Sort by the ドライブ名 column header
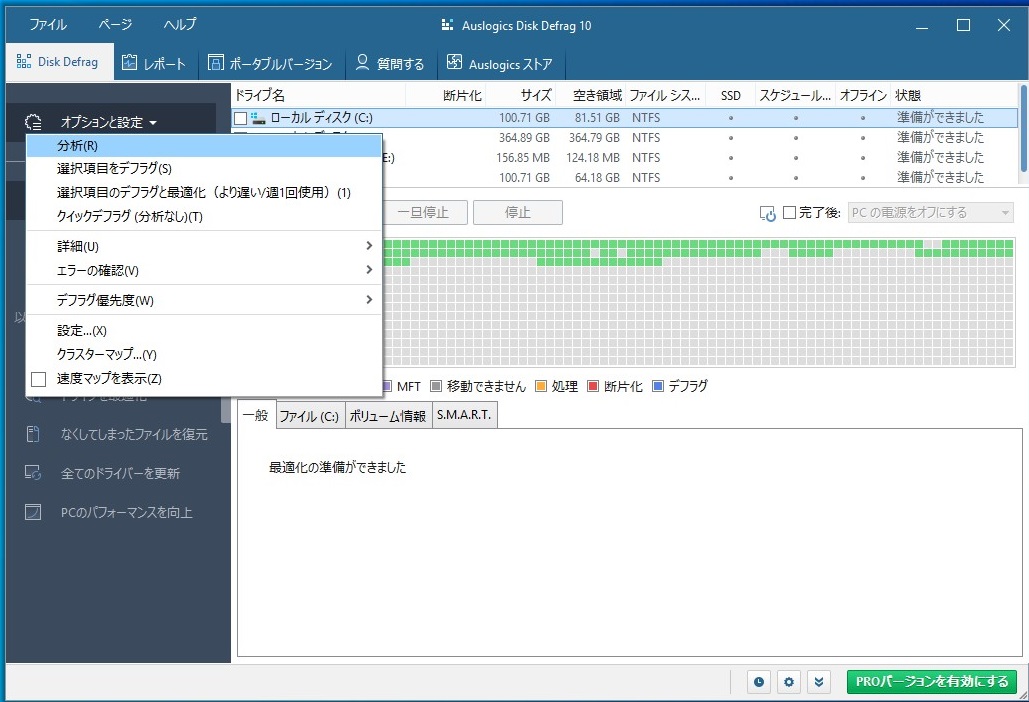The height and width of the screenshot is (702, 1029). click(x=319, y=96)
